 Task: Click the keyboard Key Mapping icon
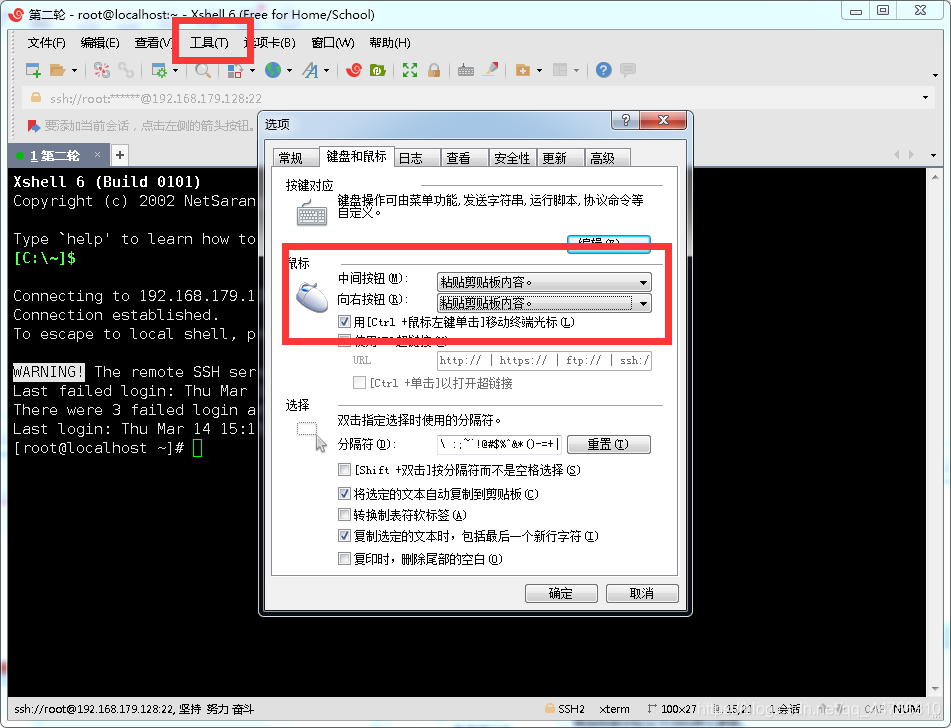click(466, 70)
